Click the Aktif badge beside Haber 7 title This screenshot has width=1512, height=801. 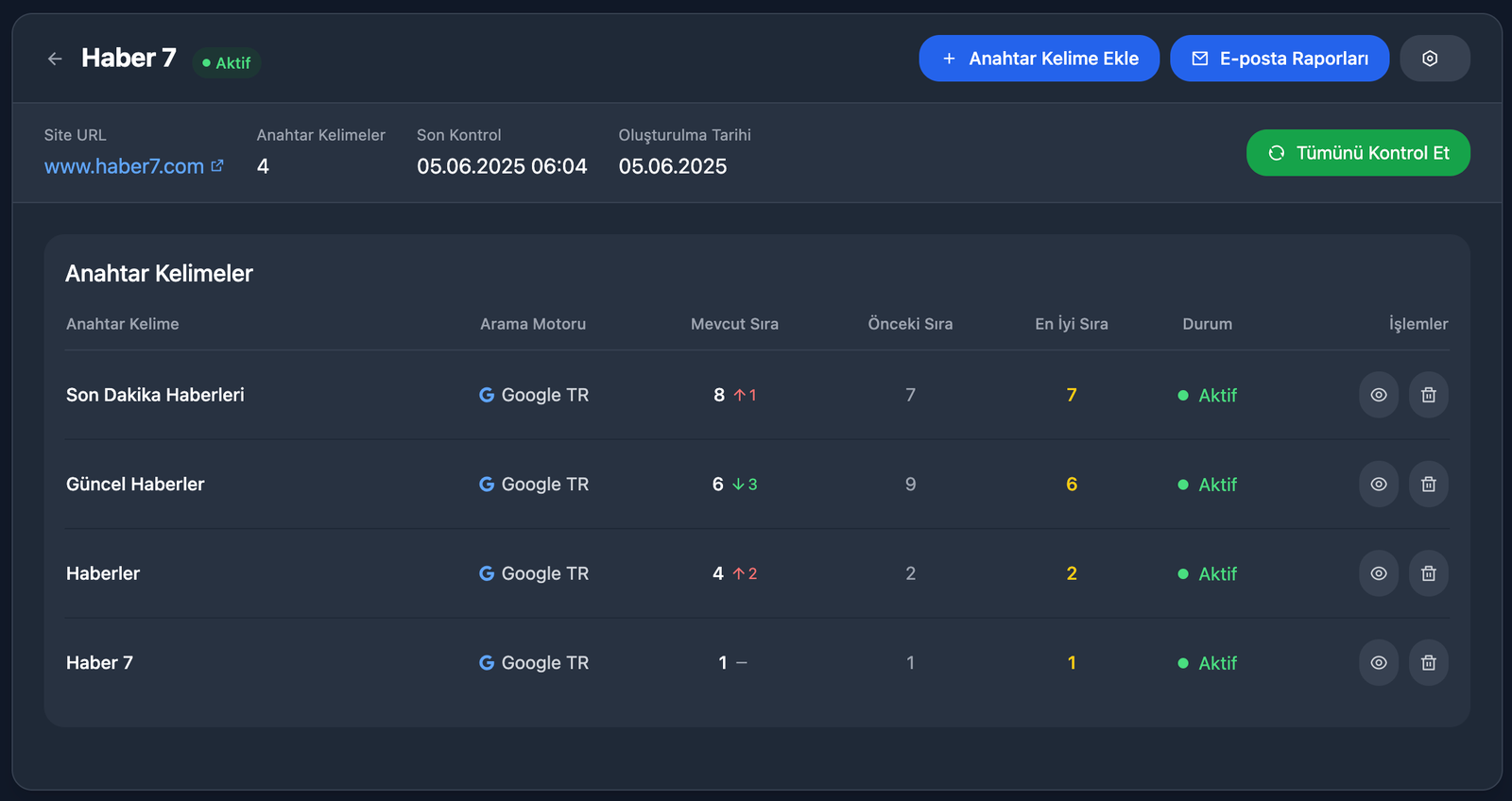(227, 62)
